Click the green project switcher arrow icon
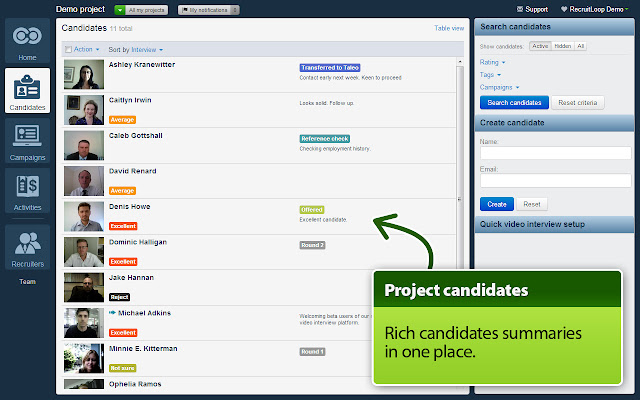 tap(120, 10)
